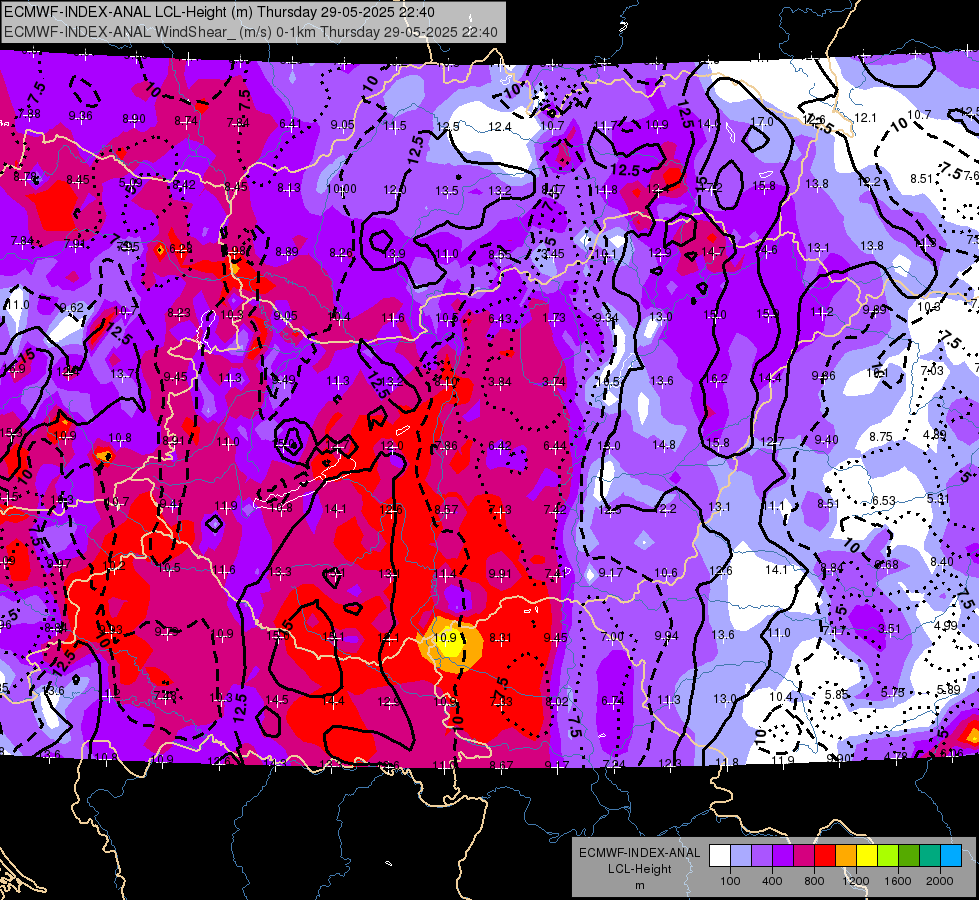Click the wind shear value 10.00

[341, 189]
